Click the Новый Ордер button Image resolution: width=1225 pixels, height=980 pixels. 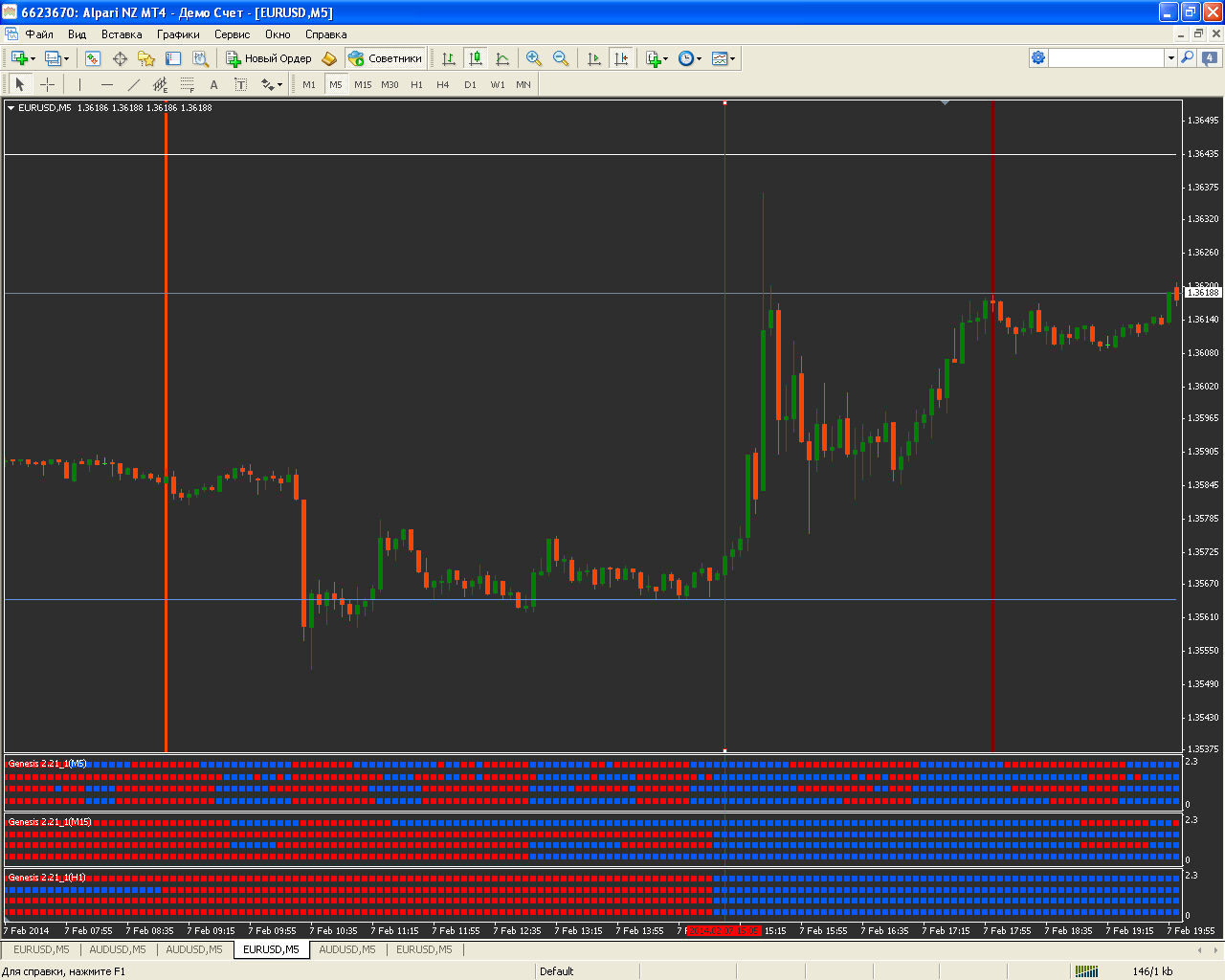tap(269, 58)
